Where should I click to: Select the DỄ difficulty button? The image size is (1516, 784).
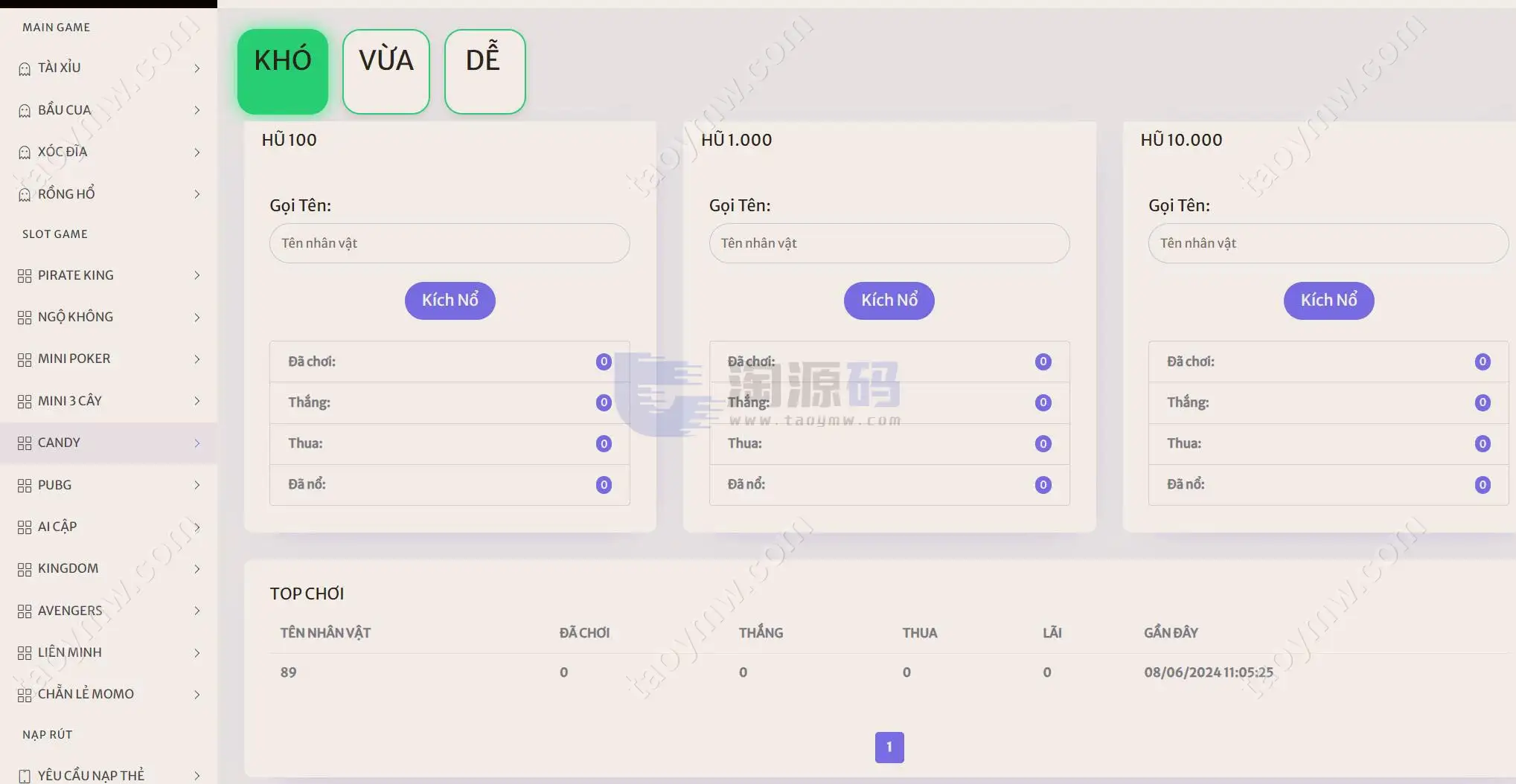coord(485,71)
